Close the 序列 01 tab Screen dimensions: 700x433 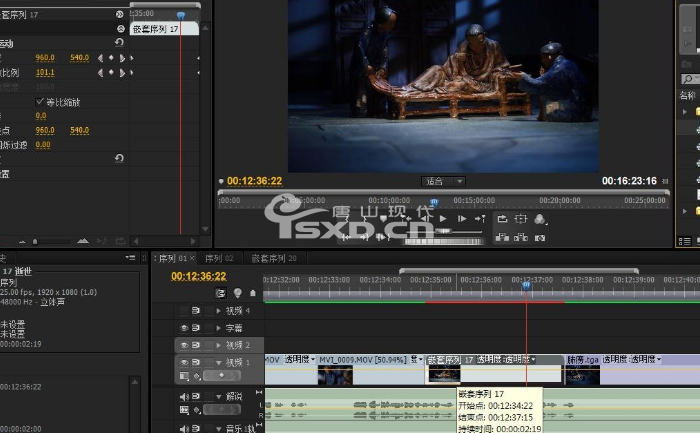coord(192,258)
